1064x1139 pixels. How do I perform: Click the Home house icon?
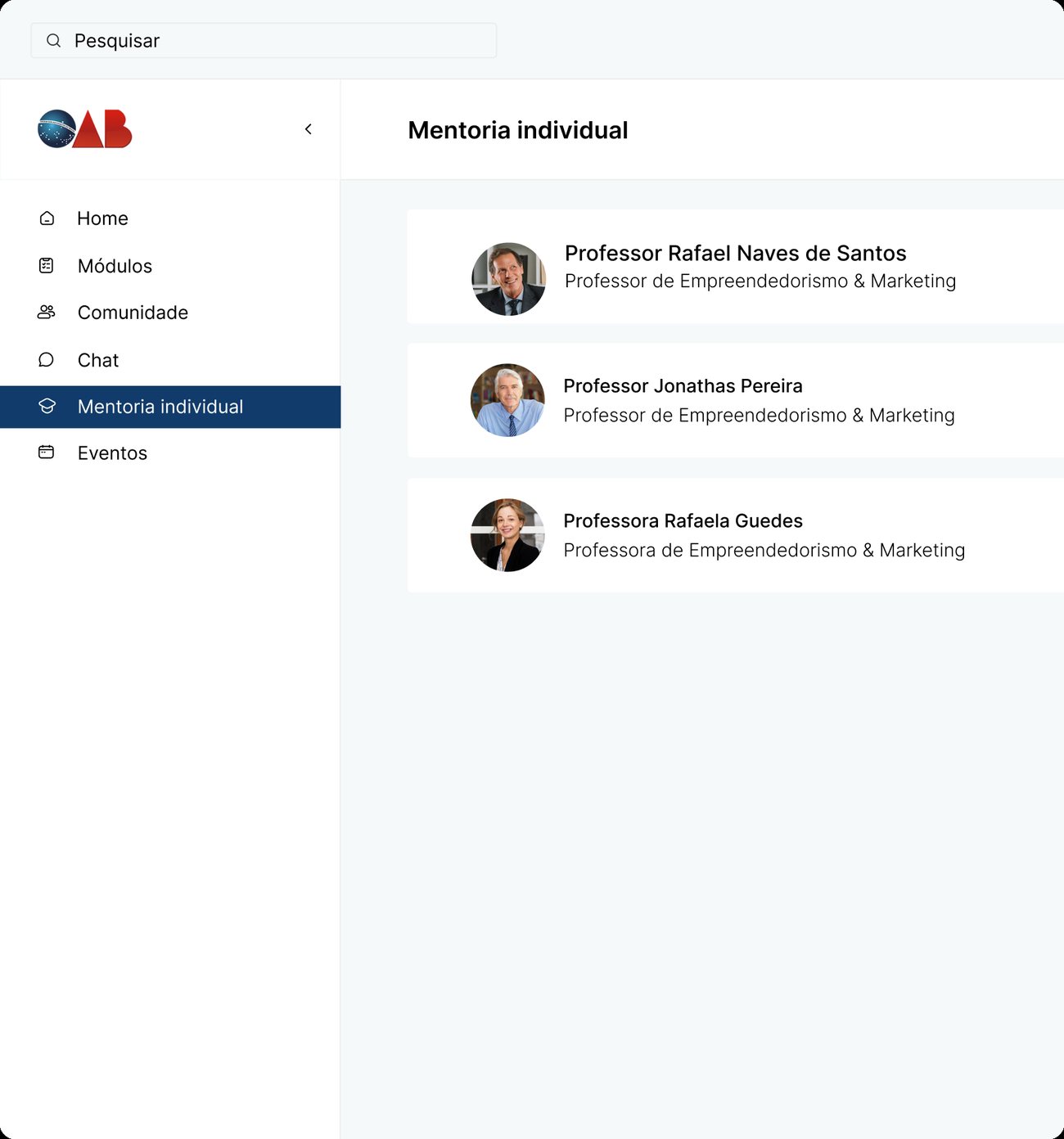pos(47,218)
